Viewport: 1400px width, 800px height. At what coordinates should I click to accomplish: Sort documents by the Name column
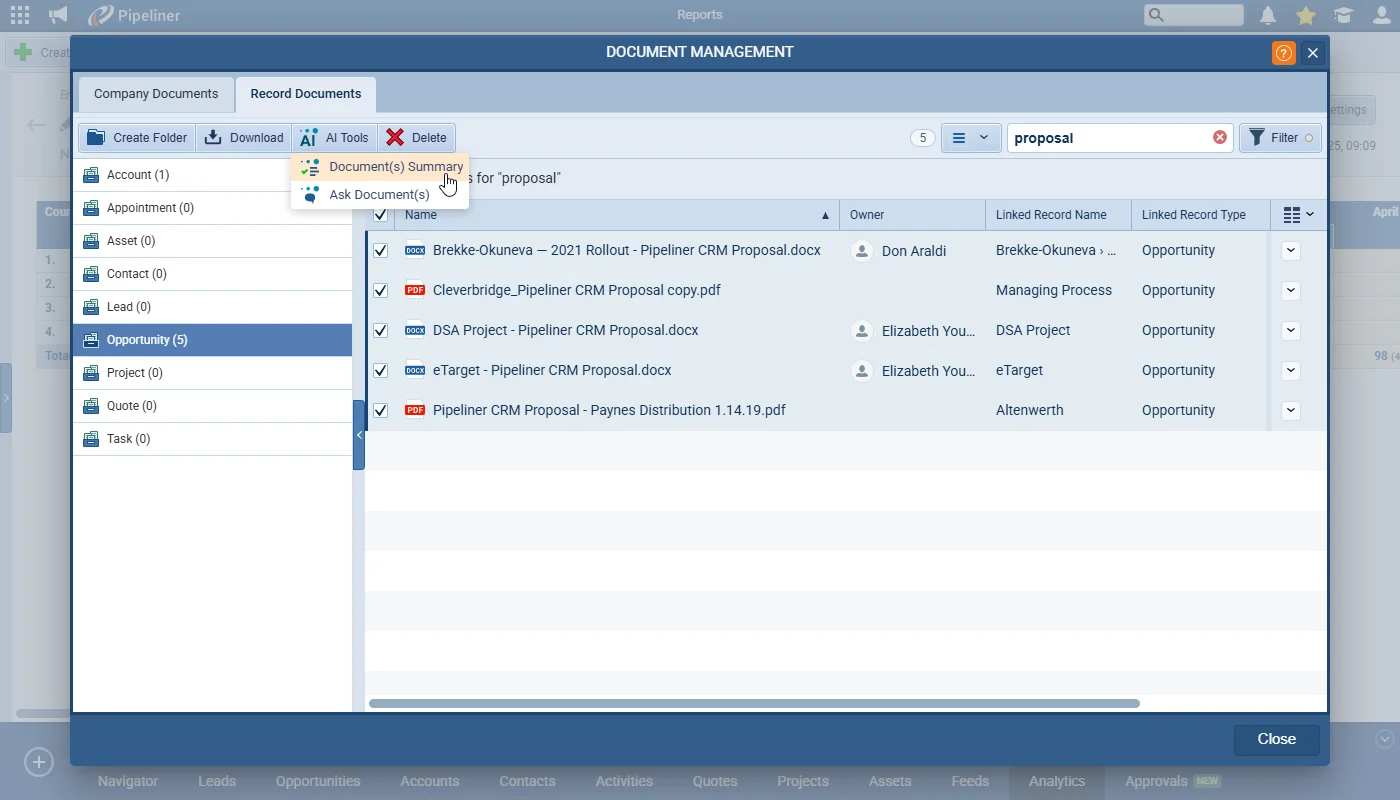[x=617, y=215]
